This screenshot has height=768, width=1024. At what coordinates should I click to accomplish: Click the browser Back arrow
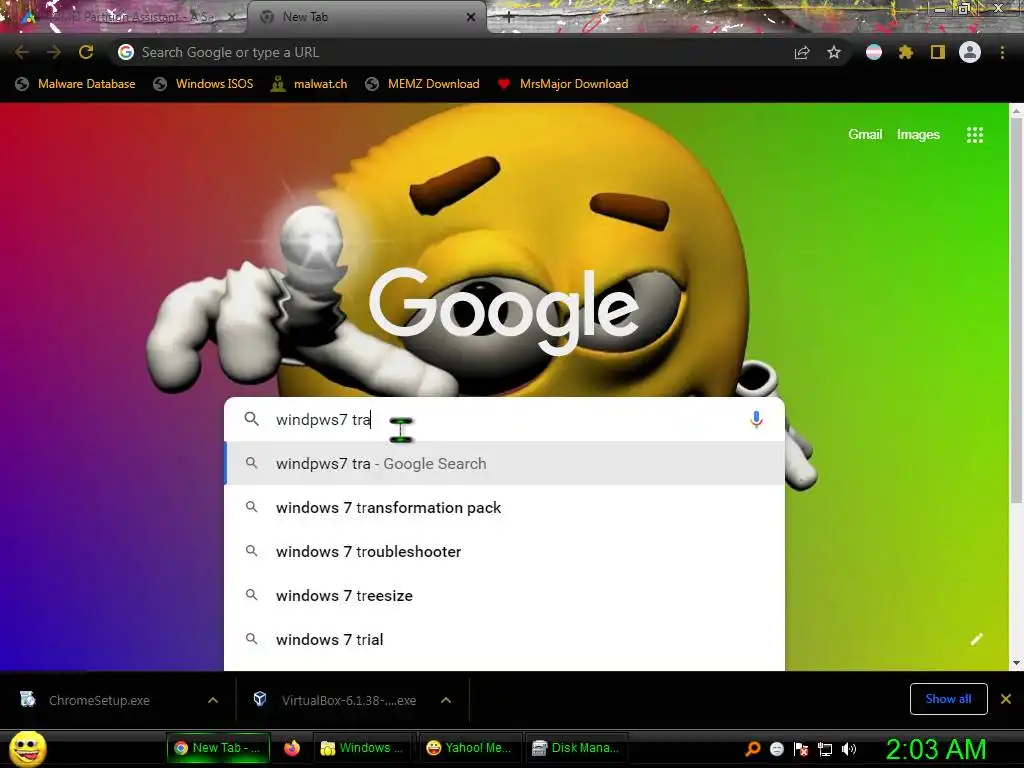(x=22, y=52)
